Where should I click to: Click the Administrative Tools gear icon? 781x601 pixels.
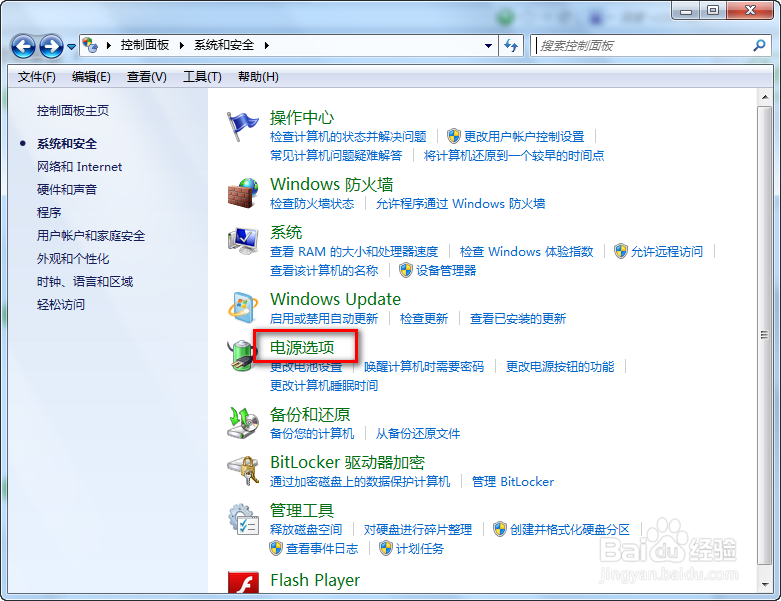(x=243, y=519)
